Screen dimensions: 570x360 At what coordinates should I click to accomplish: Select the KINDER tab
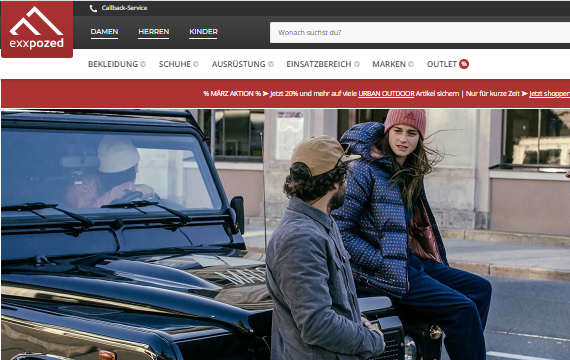click(203, 32)
